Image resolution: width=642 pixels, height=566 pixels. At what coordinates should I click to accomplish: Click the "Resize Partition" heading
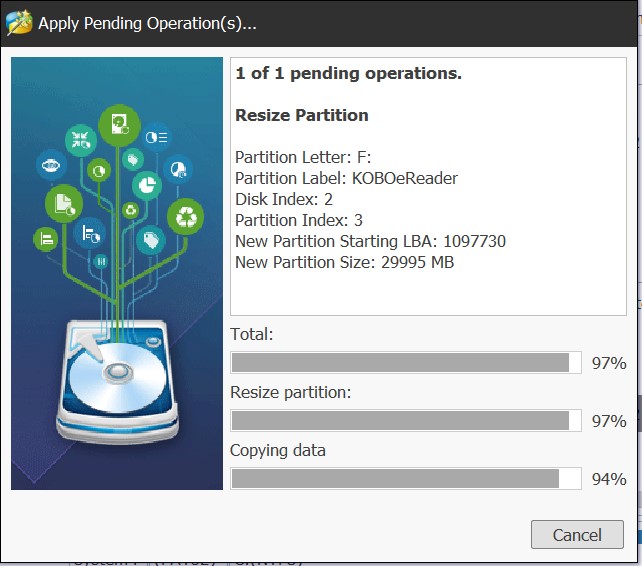(x=302, y=115)
